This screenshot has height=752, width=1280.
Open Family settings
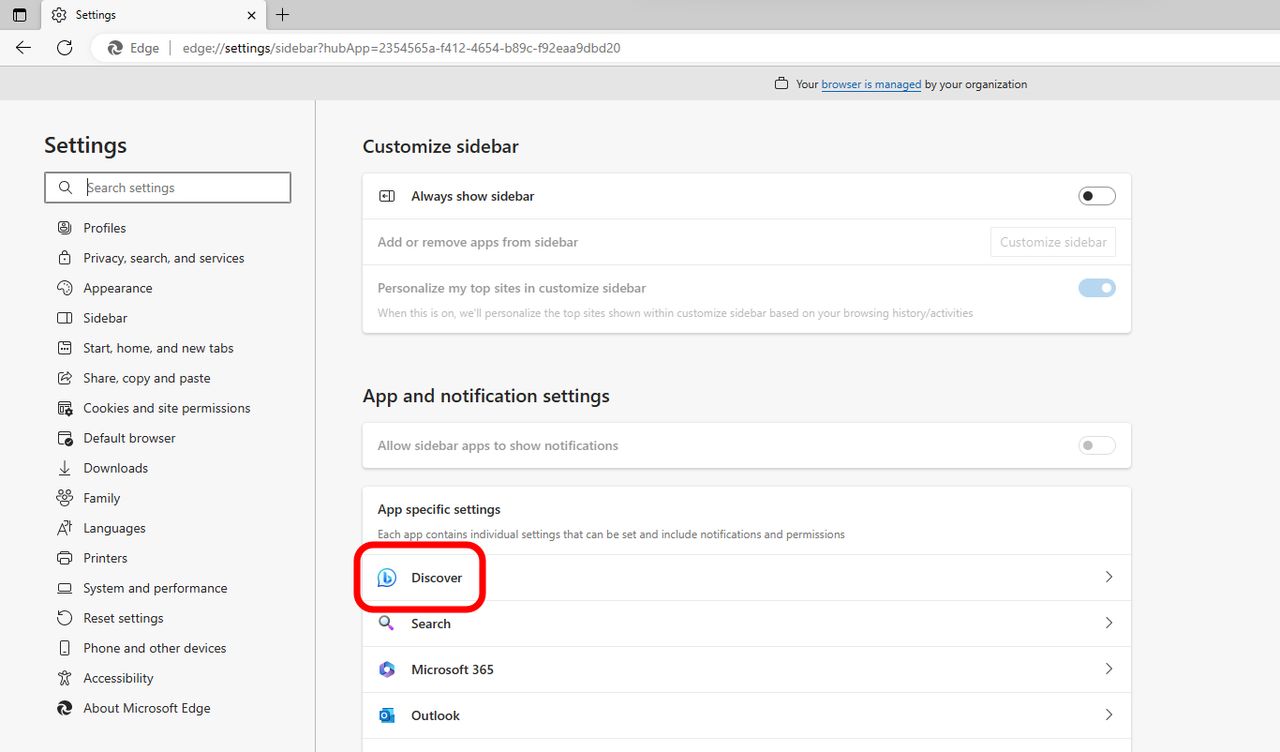tap(101, 498)
